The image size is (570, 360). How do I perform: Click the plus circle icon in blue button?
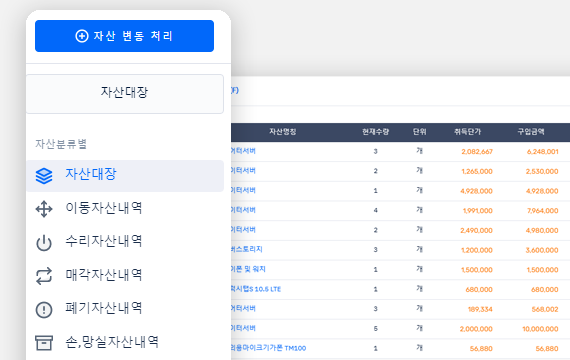(82, 36)
